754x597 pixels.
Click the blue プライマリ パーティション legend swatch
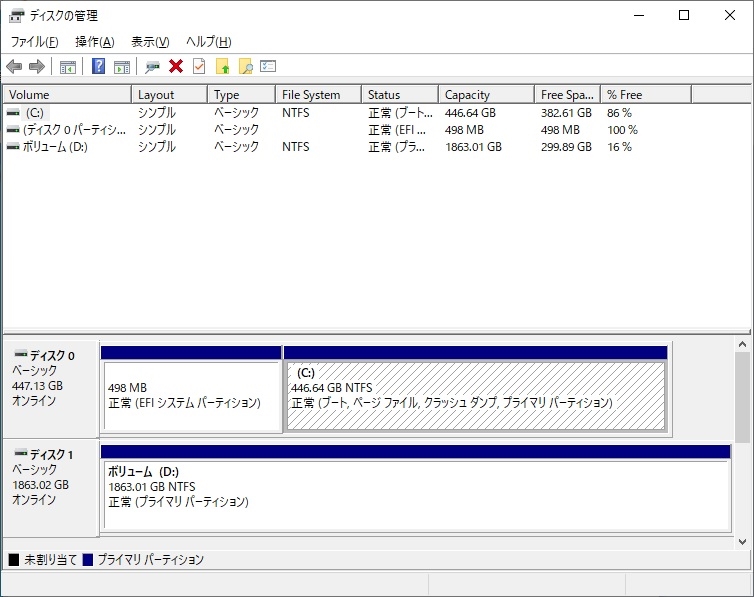pos(88,560)
